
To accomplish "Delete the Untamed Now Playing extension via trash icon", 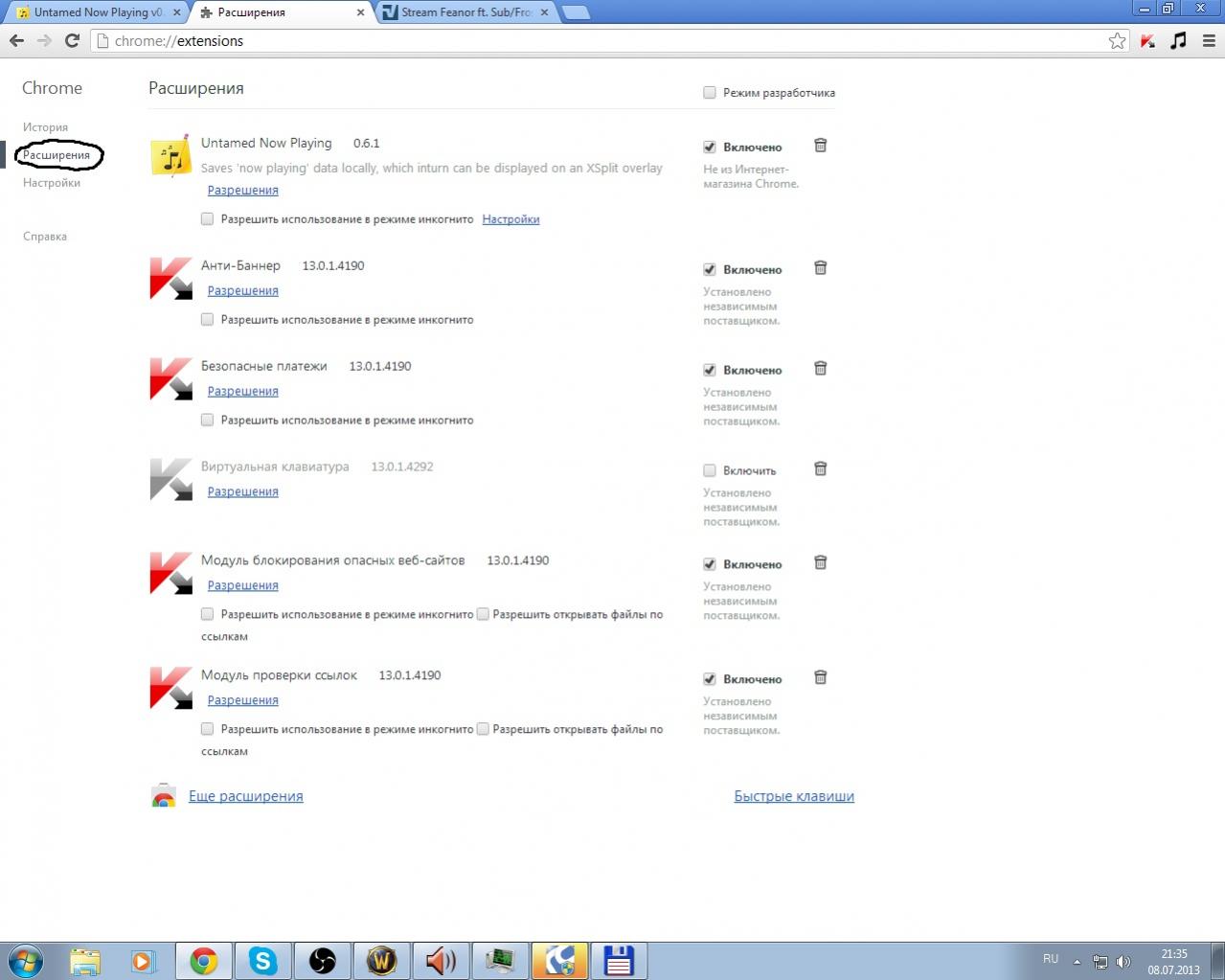I will (820, 146).
